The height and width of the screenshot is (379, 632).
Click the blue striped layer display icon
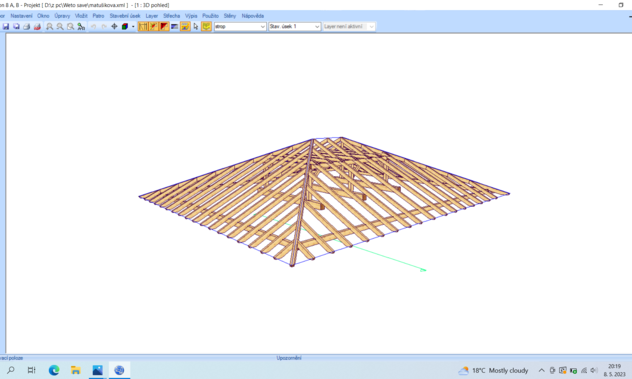click(x=175, y=27)
